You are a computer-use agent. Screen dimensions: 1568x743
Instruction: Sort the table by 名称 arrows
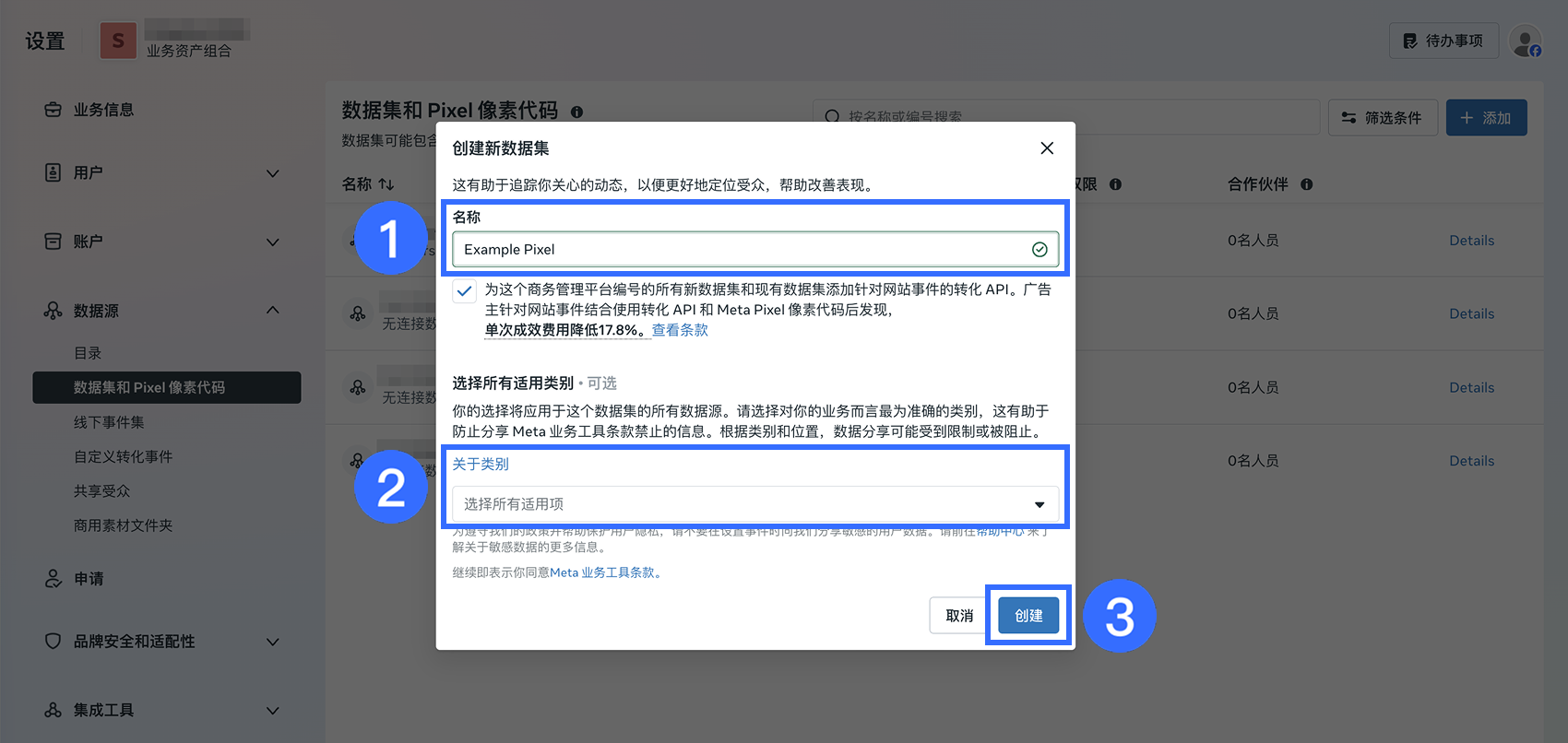coord(386,184)
